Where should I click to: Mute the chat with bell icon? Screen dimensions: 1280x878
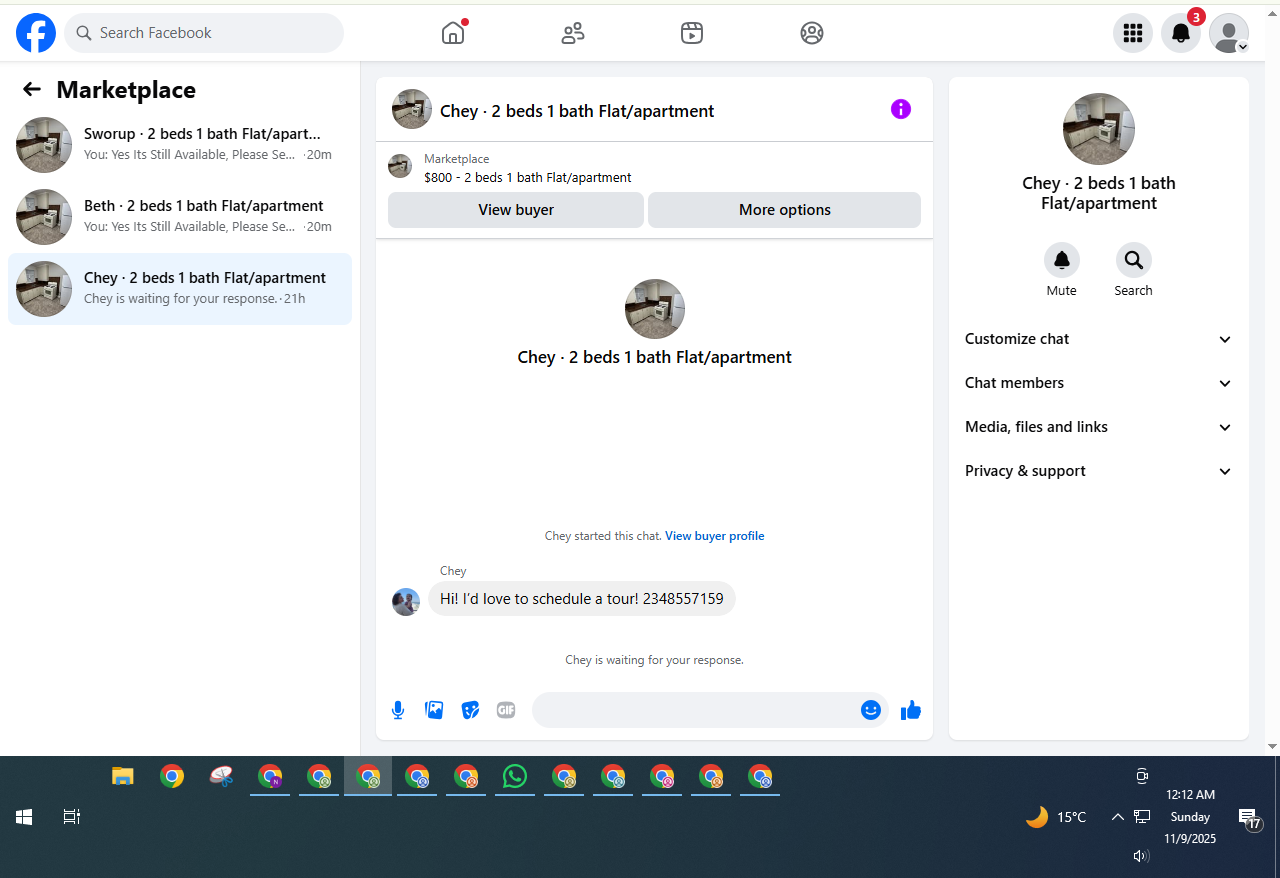click(1062, 260)
